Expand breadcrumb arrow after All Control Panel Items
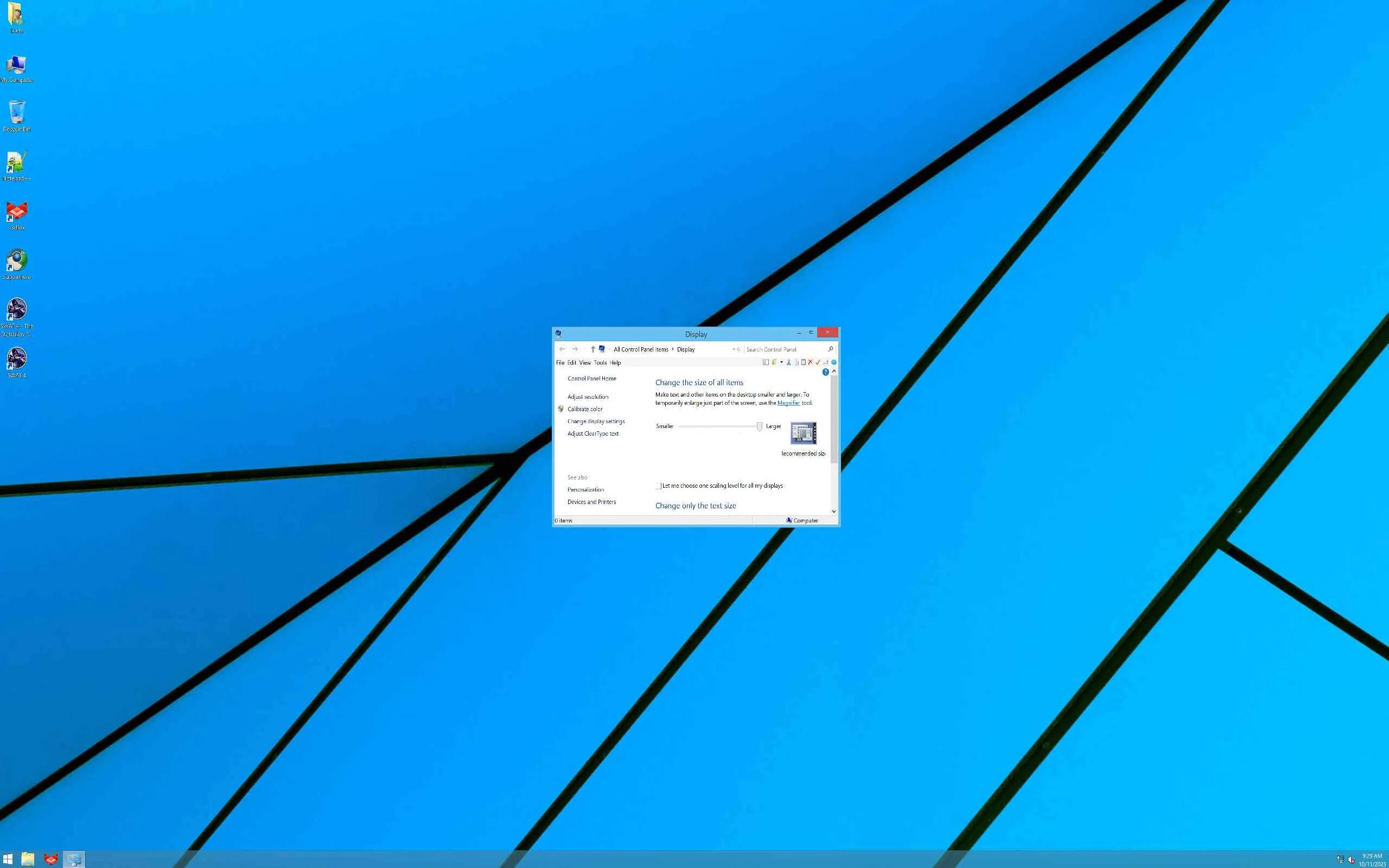Image resolution: width=1389 pixels, height=868 pixels. pyautogui.click(x=673, y=349)
